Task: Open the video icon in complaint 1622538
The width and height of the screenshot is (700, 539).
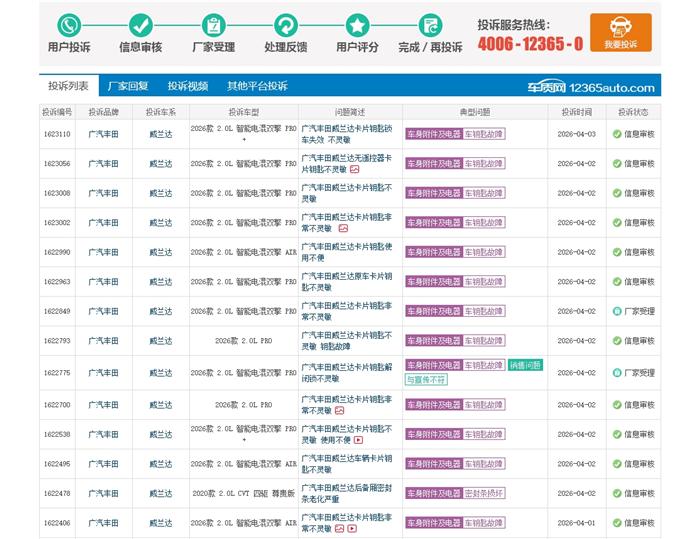Action: [357, 441]
